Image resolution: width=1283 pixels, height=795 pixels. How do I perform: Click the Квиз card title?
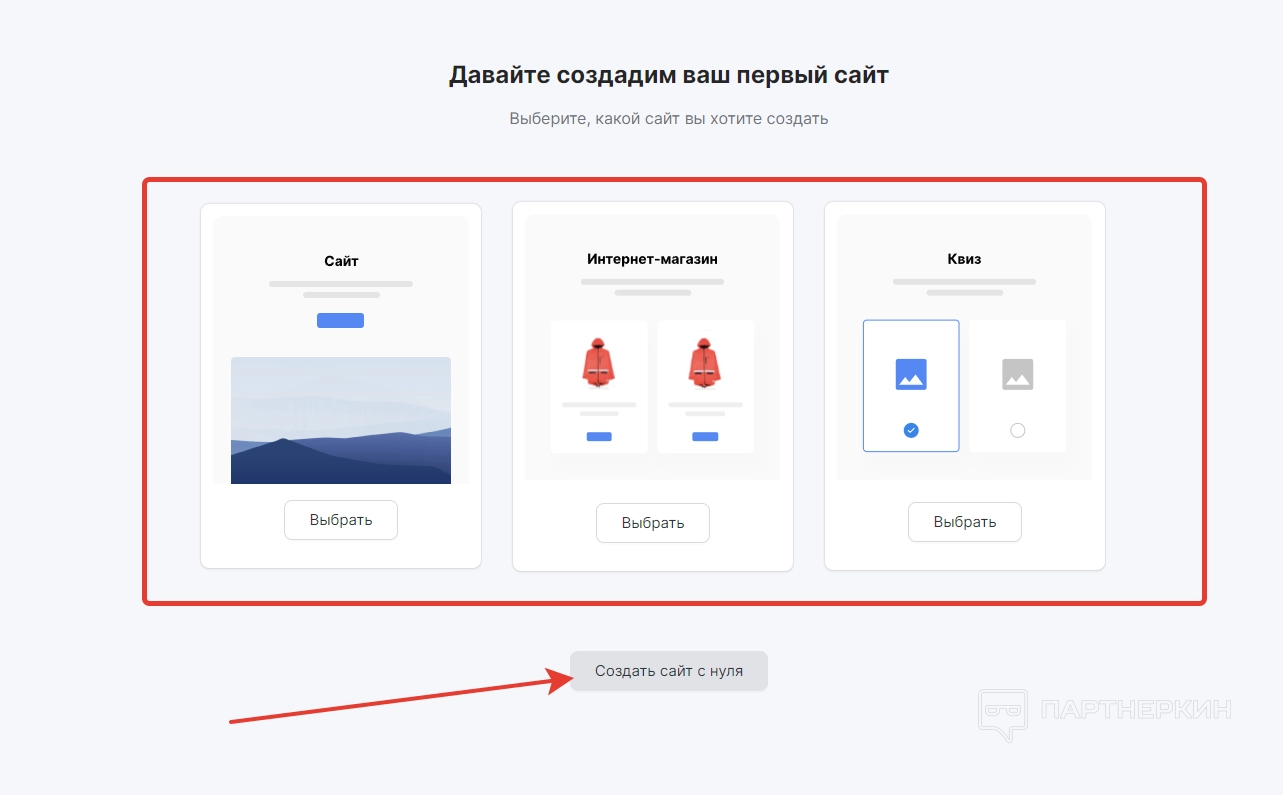tap(965, 259)
